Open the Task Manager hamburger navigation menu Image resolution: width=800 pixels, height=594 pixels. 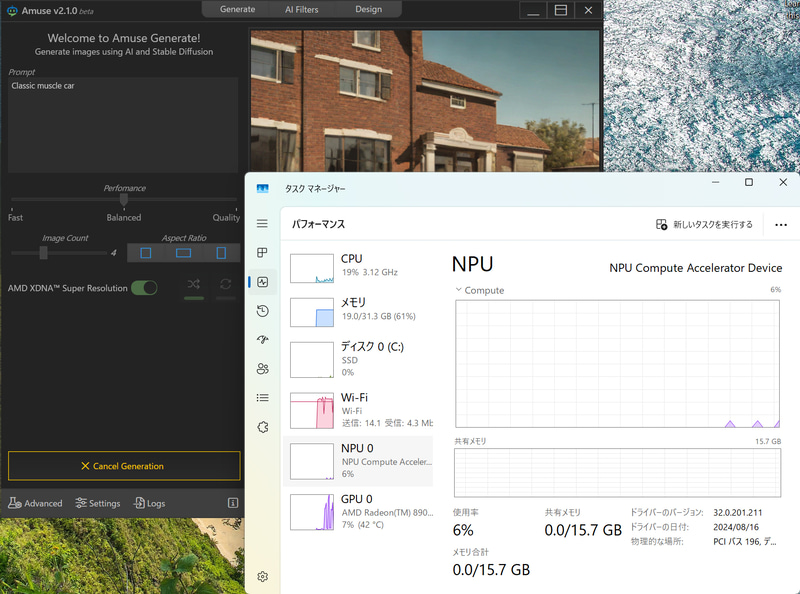pyautogui.click(x=262, y=224)
